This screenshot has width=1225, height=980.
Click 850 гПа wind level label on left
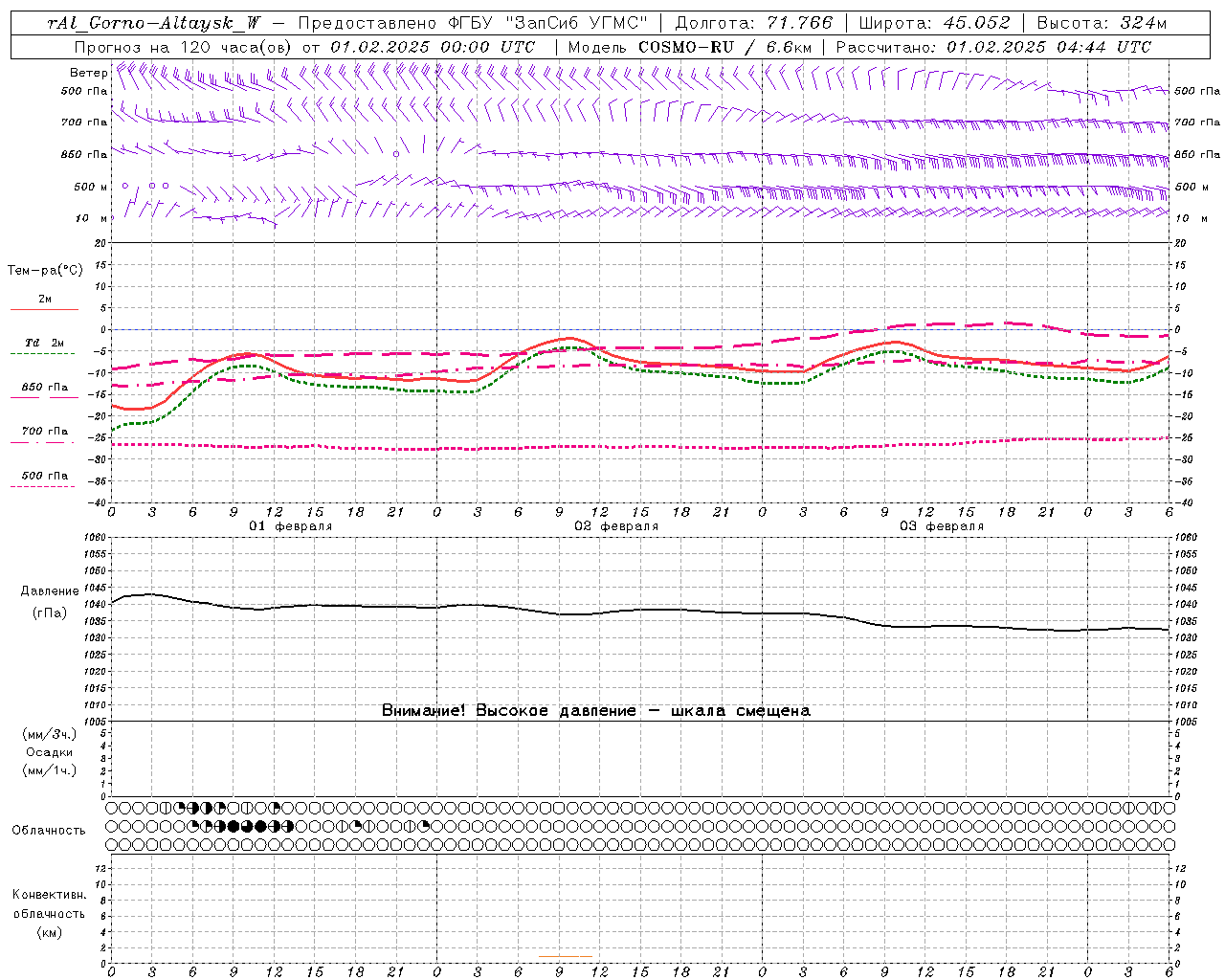click(84, 154)
